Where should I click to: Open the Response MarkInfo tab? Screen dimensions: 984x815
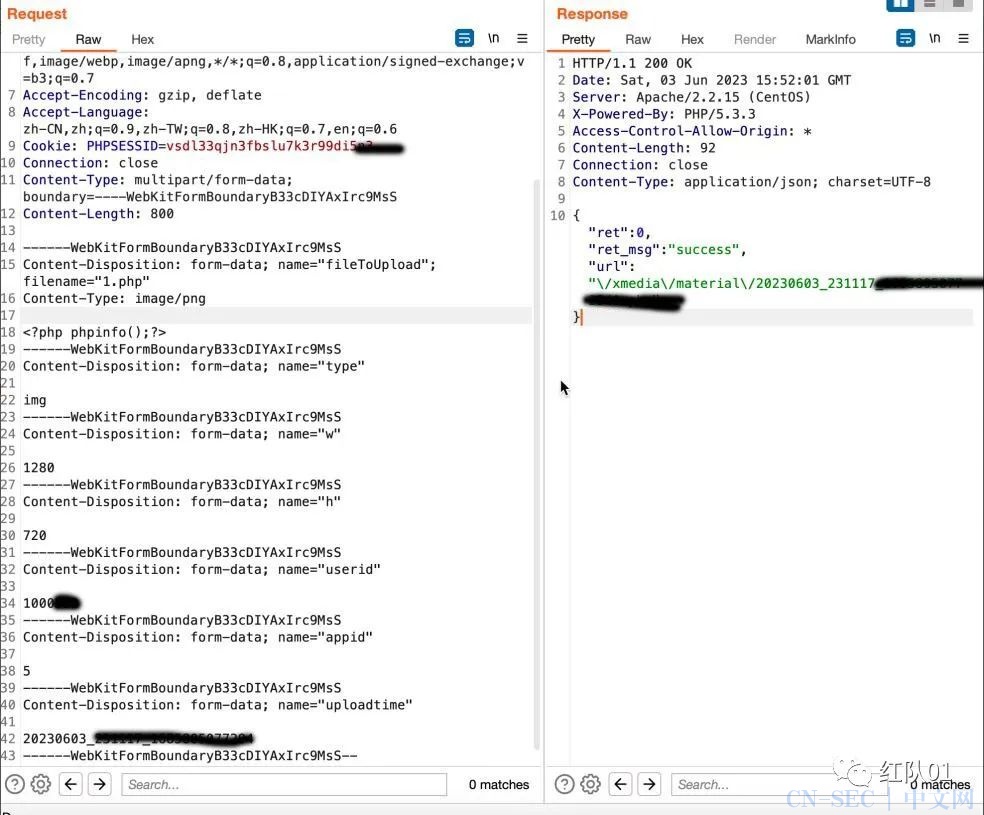(830, 40)
